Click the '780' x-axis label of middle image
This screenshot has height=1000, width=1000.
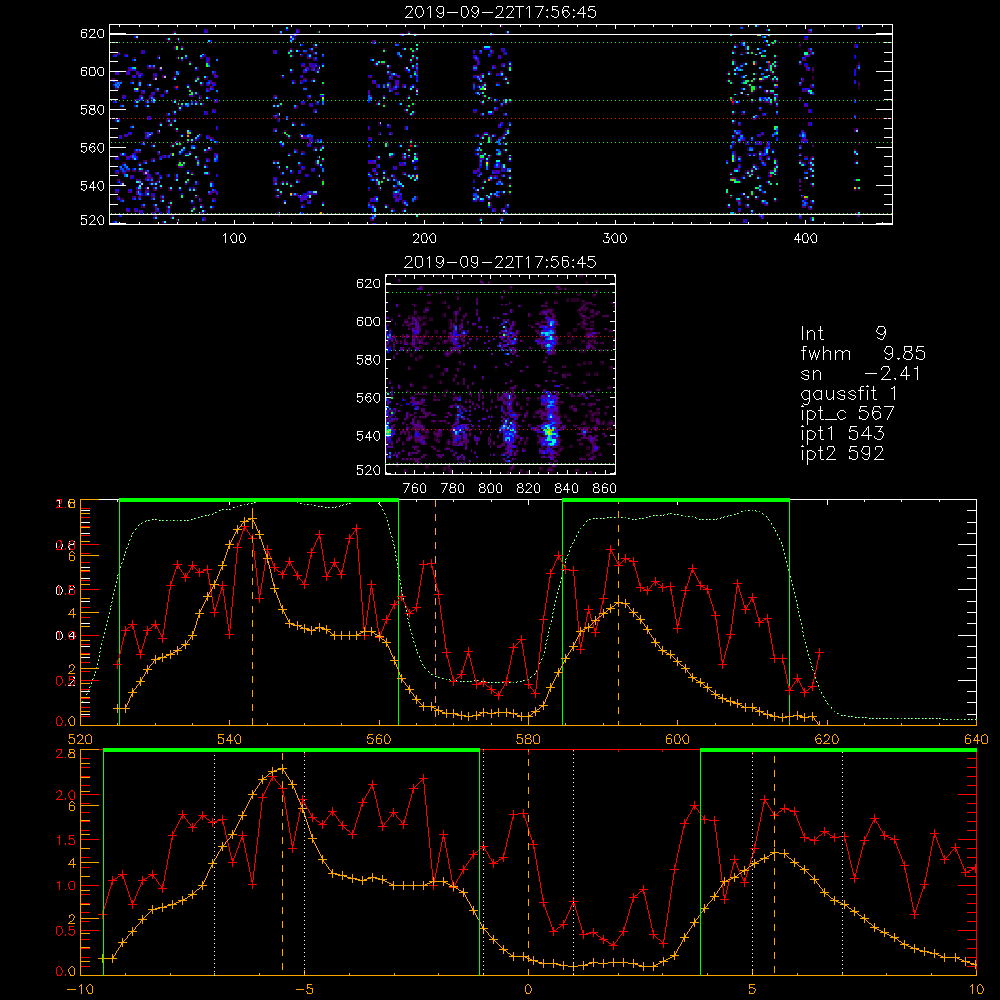[453, 489]
